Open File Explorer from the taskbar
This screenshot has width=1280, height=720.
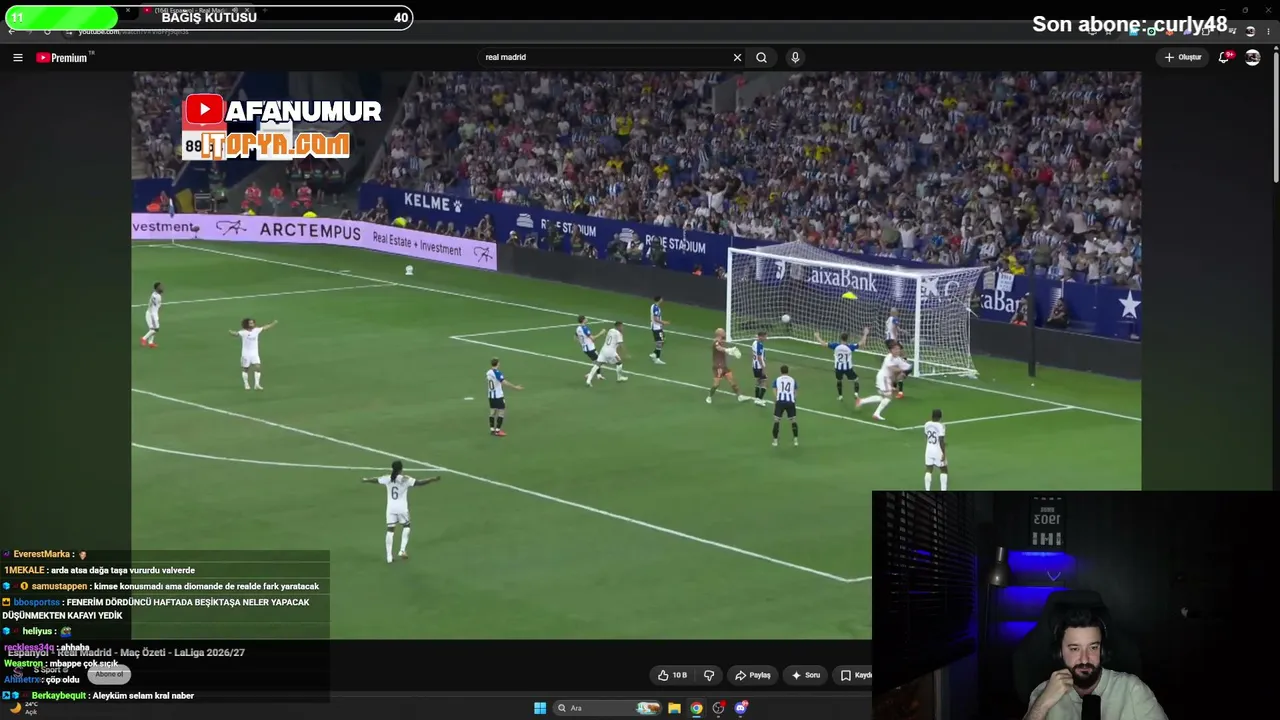[674, 708]
